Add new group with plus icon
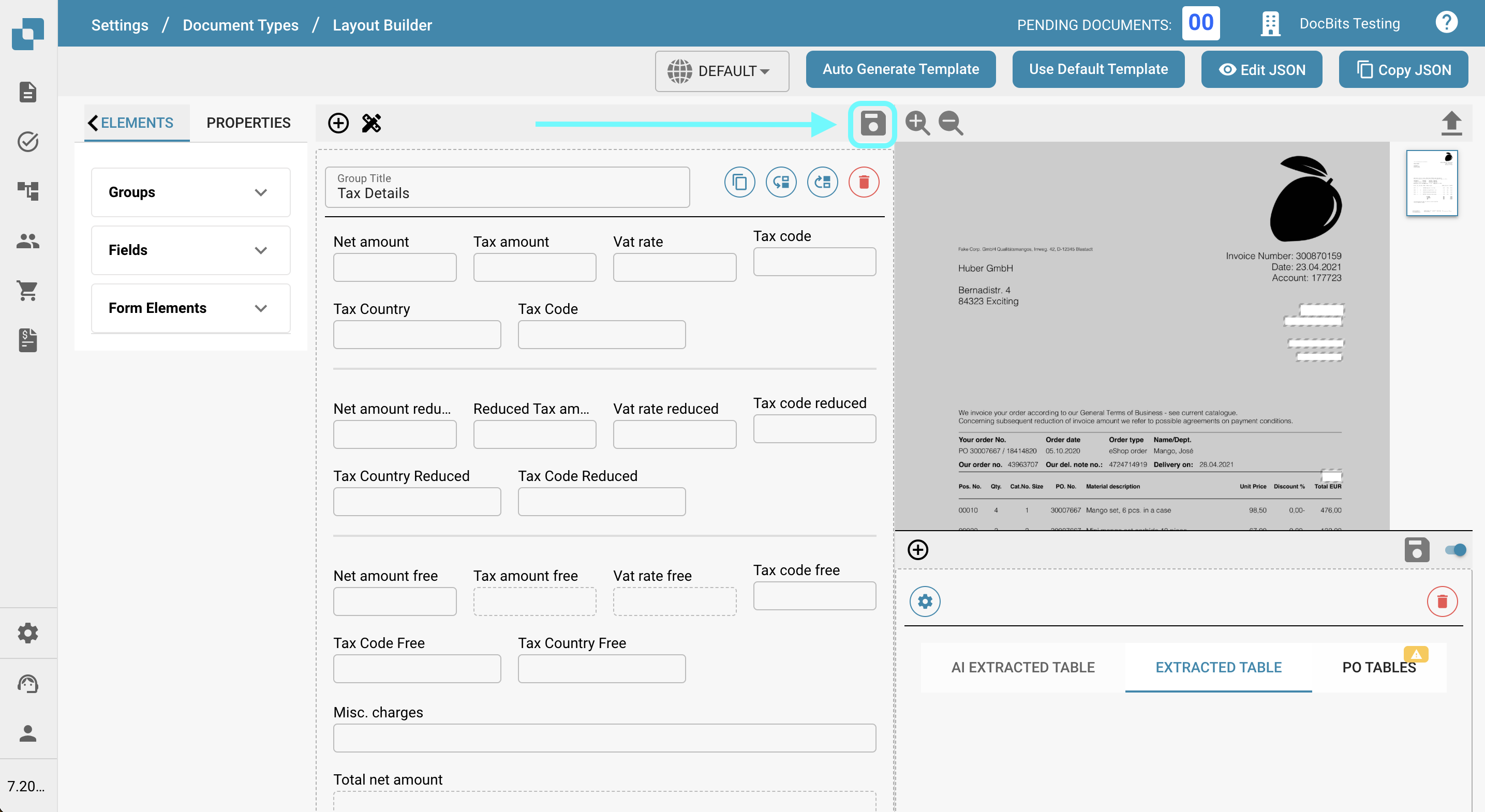Image resolution: width=1485 pixels, height=812 pixels. 338,123
